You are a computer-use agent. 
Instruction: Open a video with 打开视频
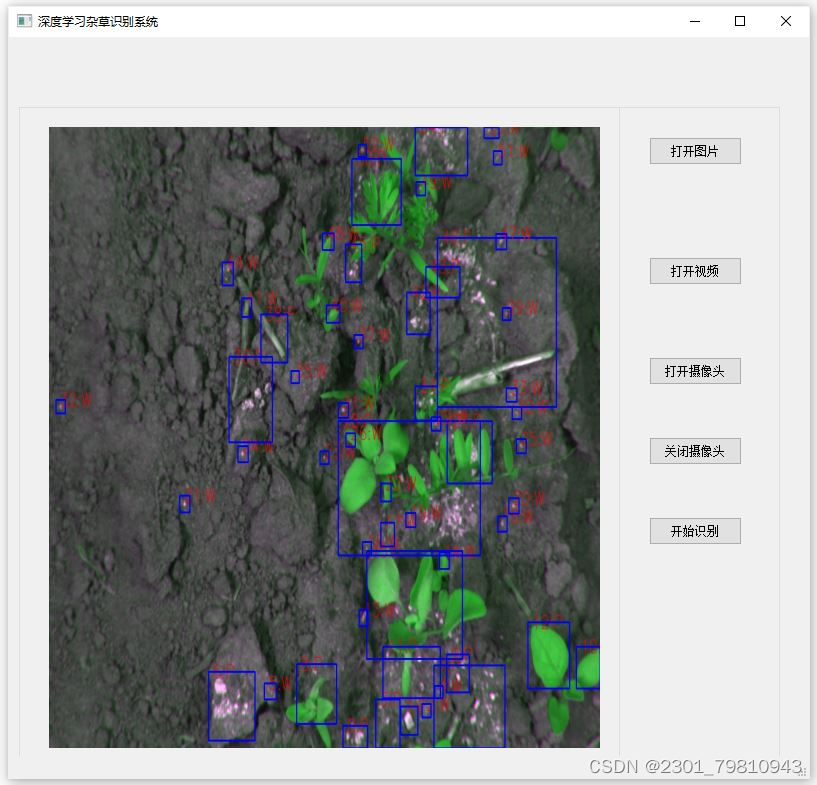coord(695,271)
